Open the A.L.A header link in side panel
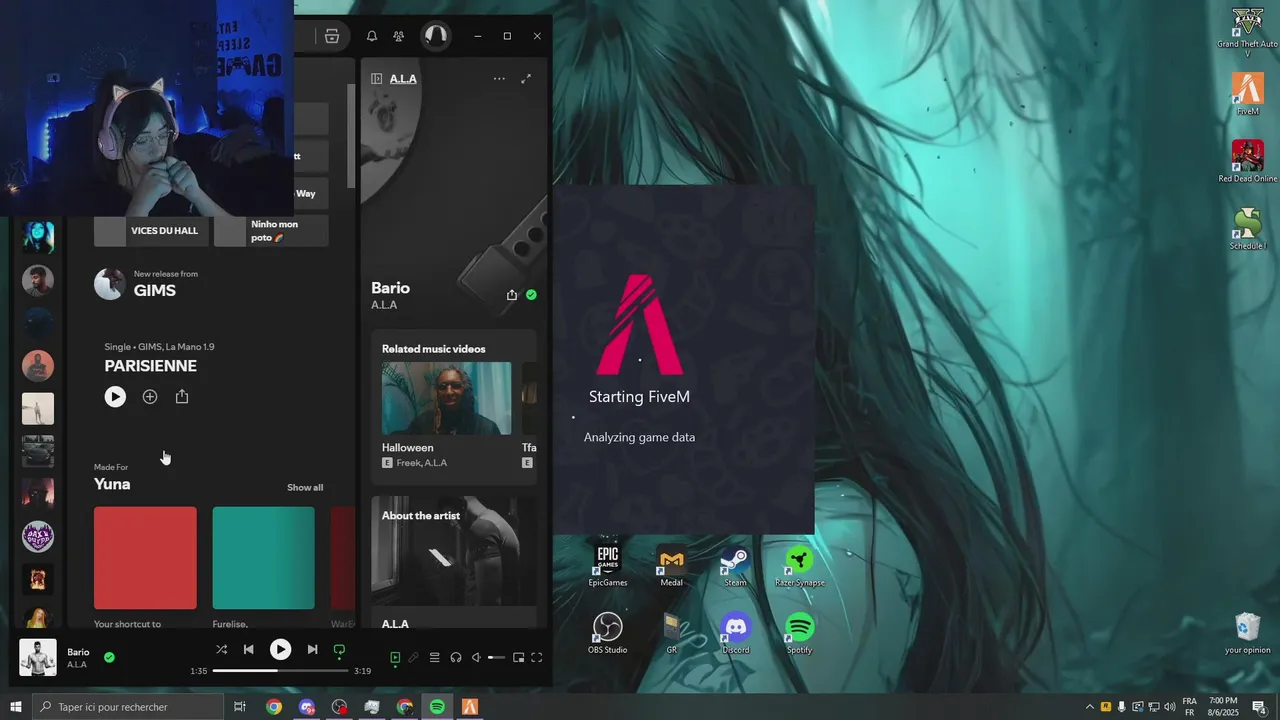 click(403, 79)
